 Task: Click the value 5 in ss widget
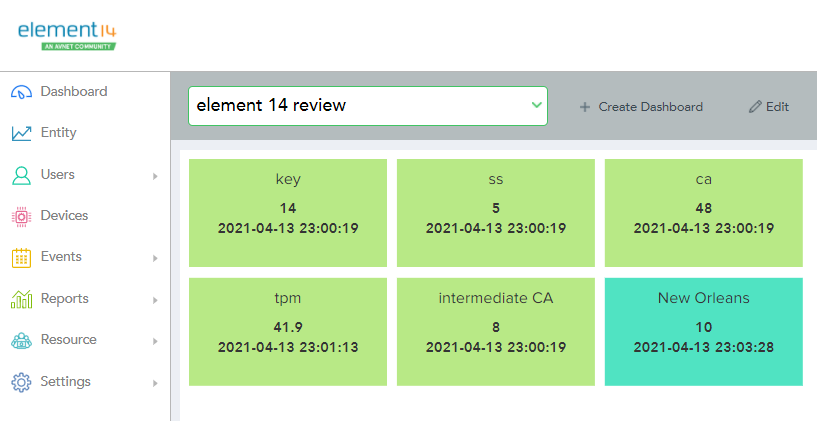coord(496,208)
